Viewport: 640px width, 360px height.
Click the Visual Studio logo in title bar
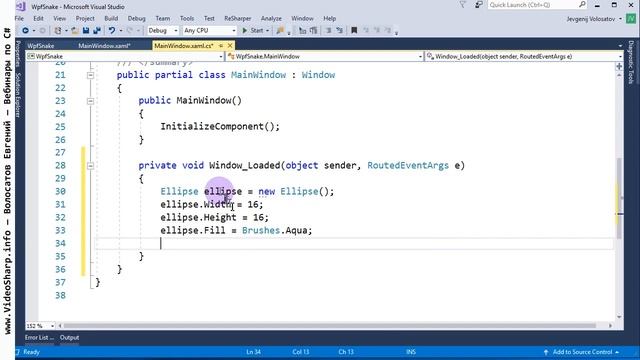(20, 6)
